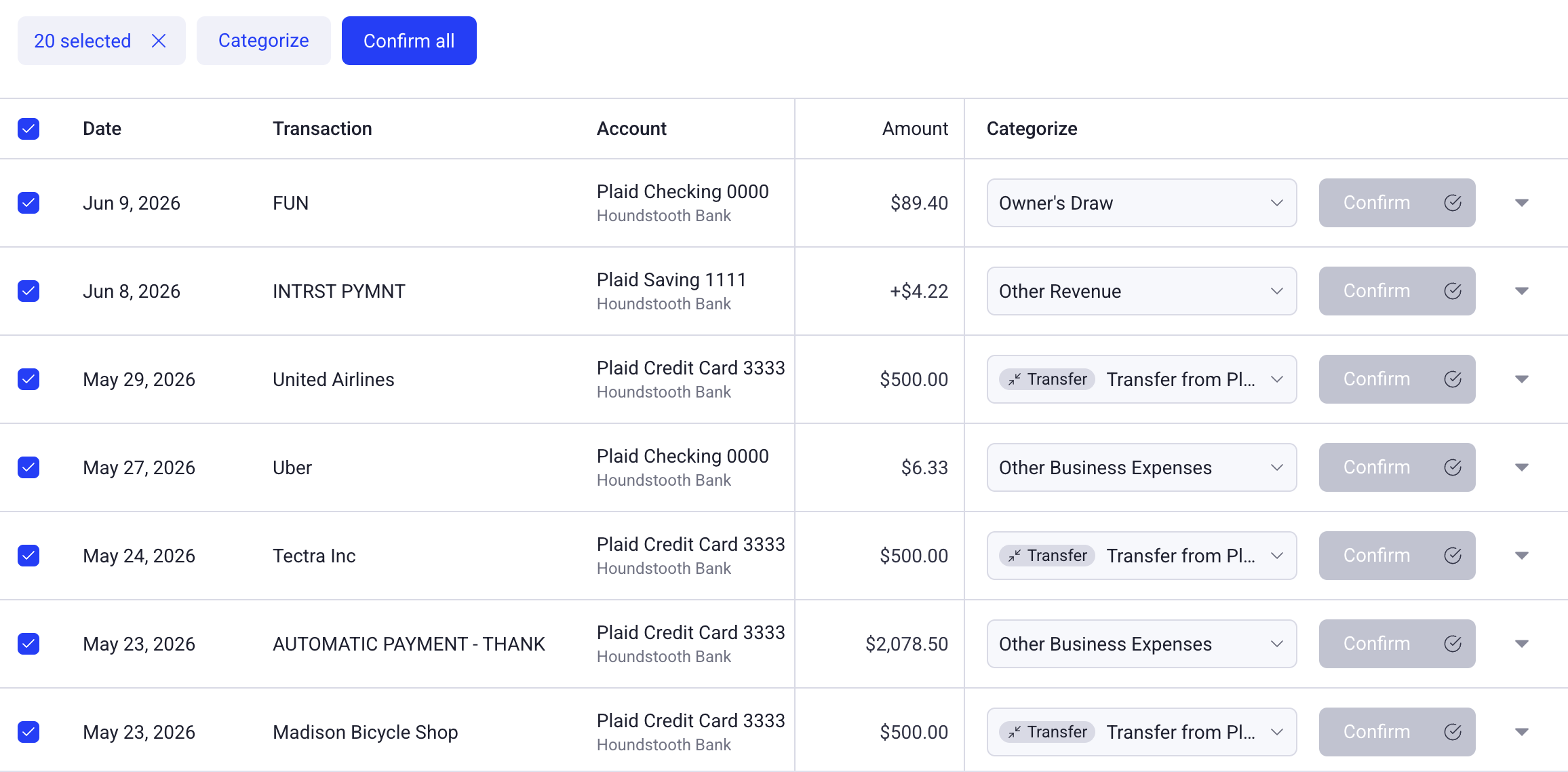This screenshot has width=1568, height=772.
Task: Uncheck the United Airlines row checkbox
Action: [x=28, y=379]
